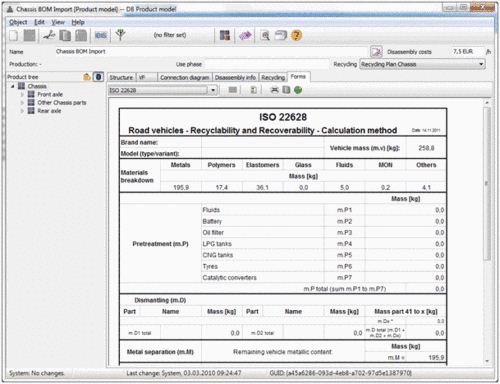Switch to the Recycling tab
The height and width of the screenshot is (384, 500).
coord(273,78)
